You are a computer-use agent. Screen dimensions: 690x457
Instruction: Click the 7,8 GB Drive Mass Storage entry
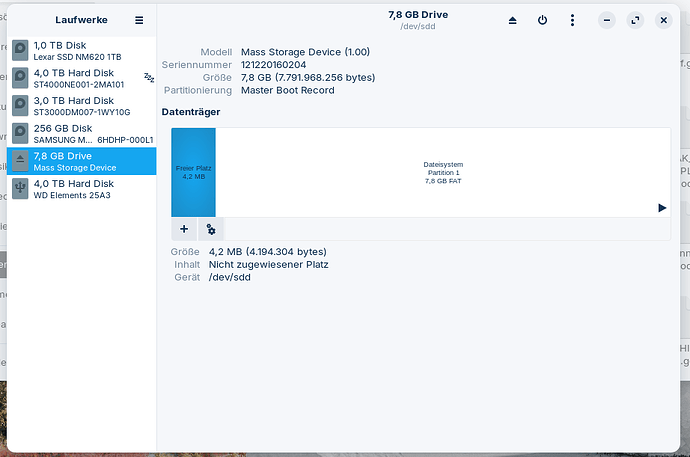tap(80, 161)
